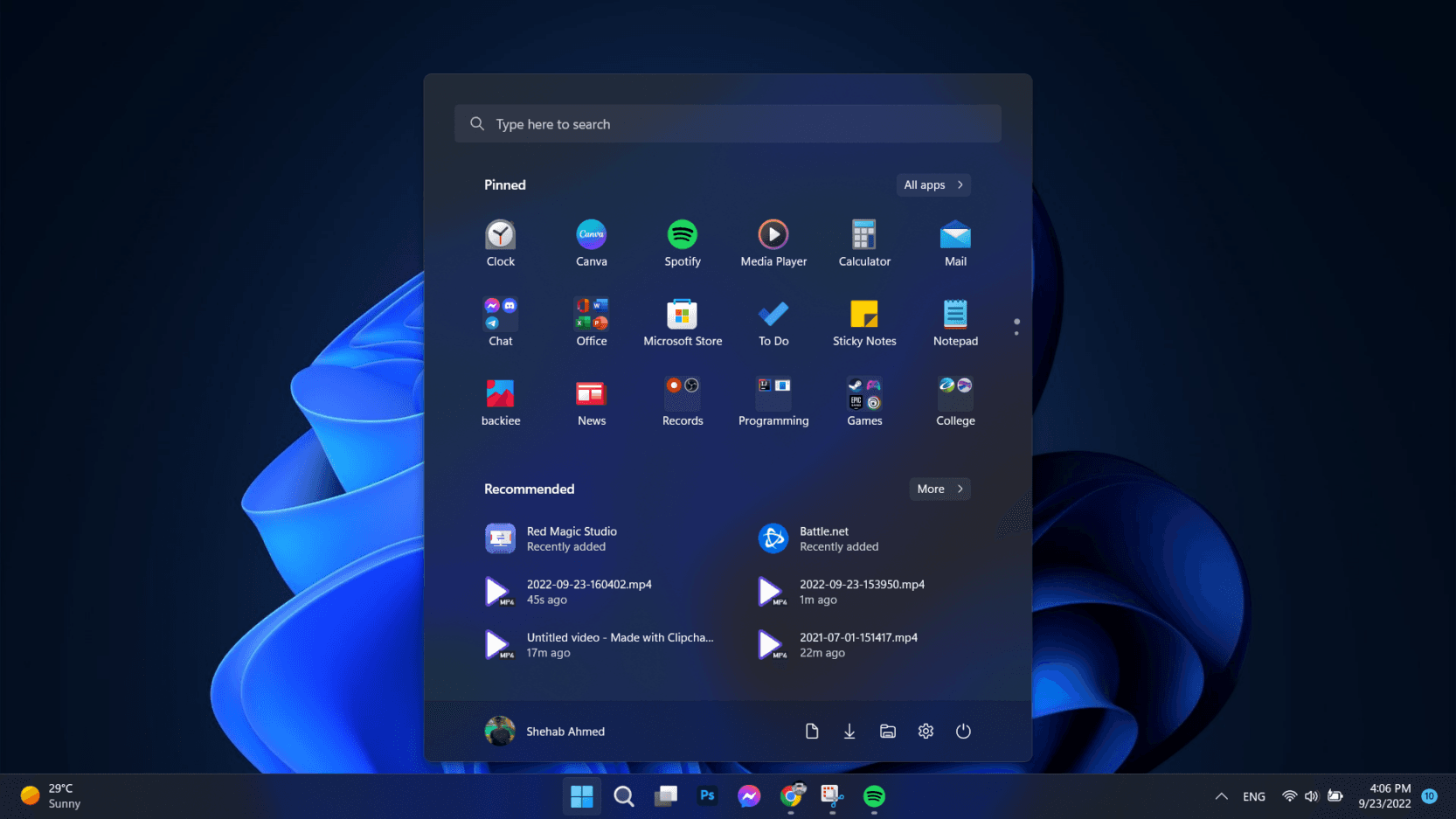Open the notification center badge
Screen dimensions: 1456x819
(x=1430, y=796)
